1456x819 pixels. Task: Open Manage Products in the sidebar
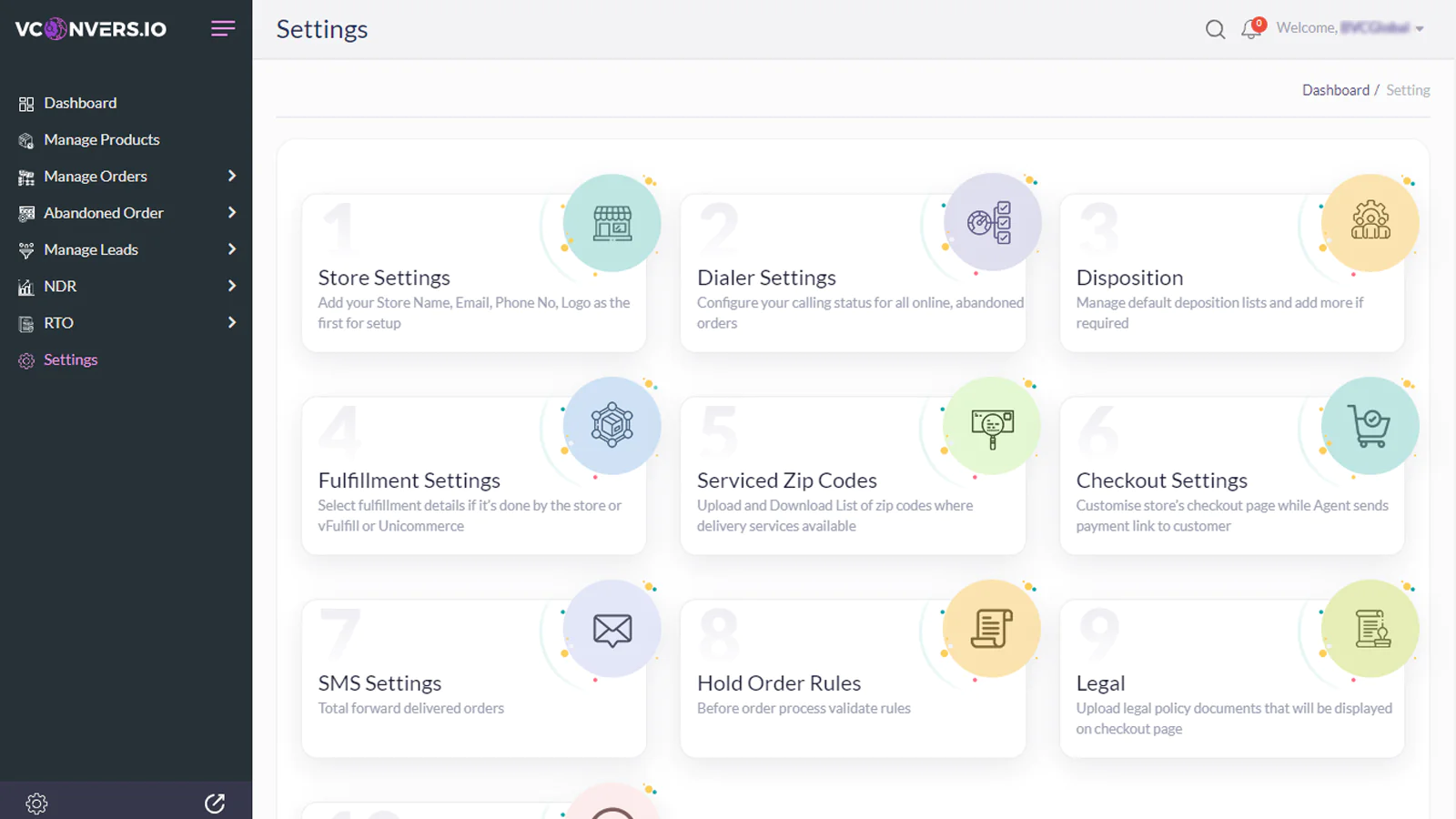102,139
